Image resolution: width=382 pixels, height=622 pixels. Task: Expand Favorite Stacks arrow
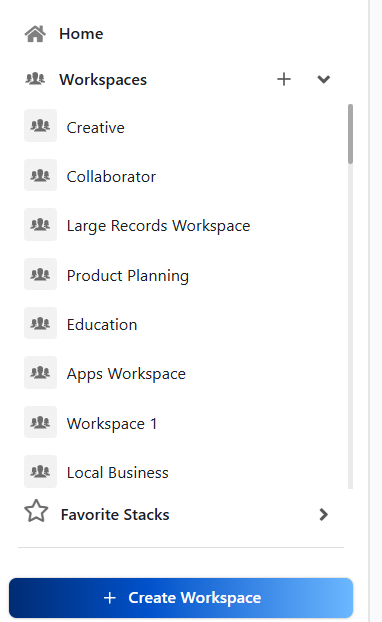click(x=324, y=514)
